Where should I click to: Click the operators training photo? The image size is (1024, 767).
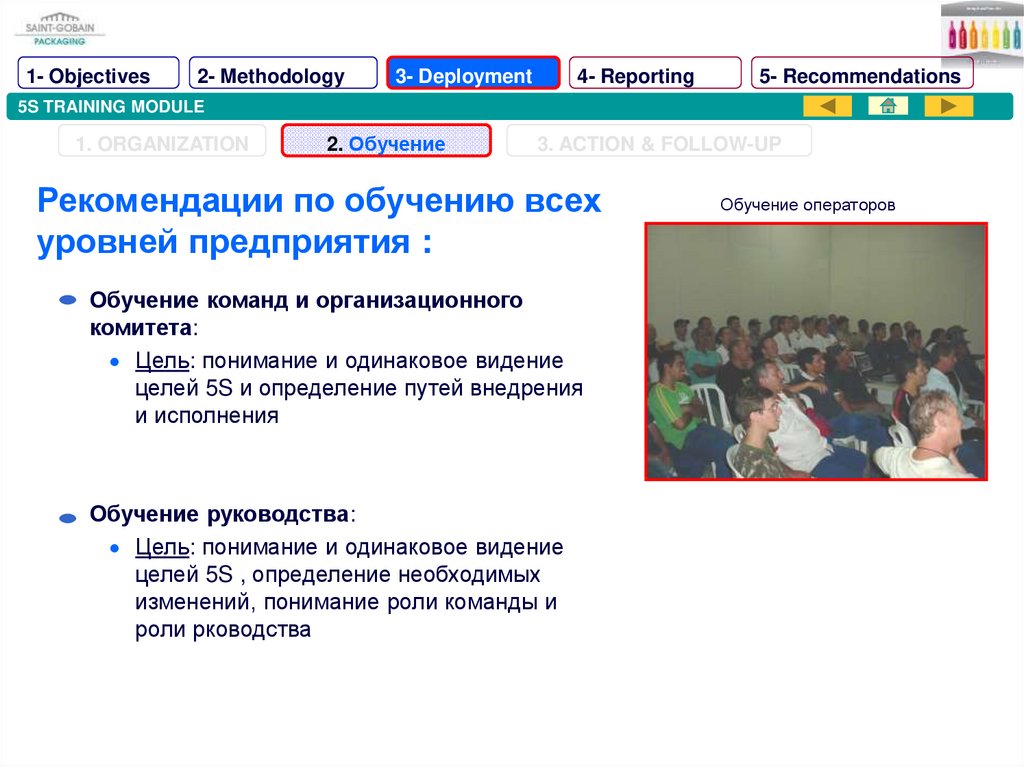(x=816, y=351)
